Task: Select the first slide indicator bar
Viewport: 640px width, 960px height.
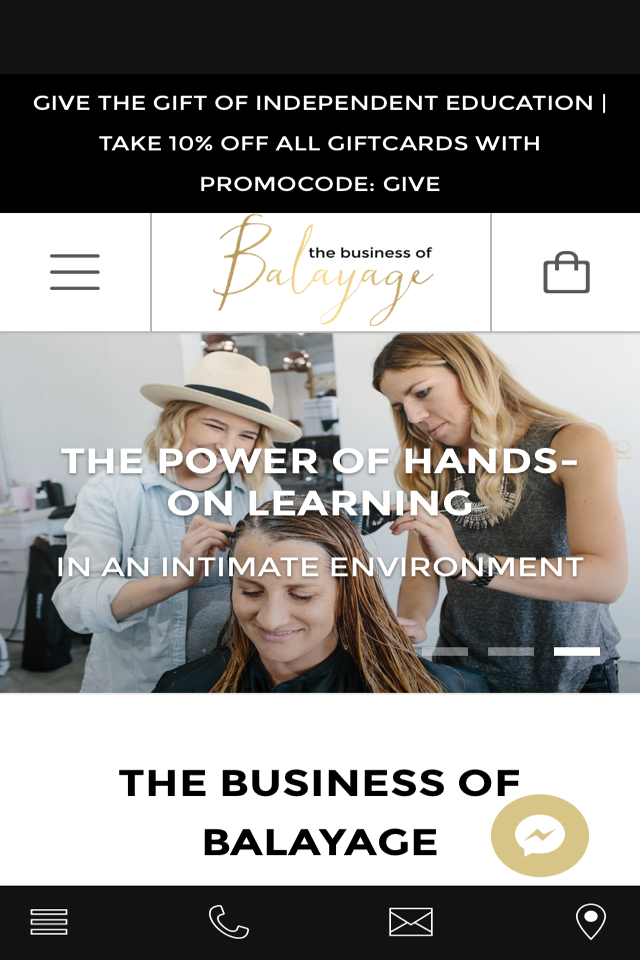Action: point(445,651)
